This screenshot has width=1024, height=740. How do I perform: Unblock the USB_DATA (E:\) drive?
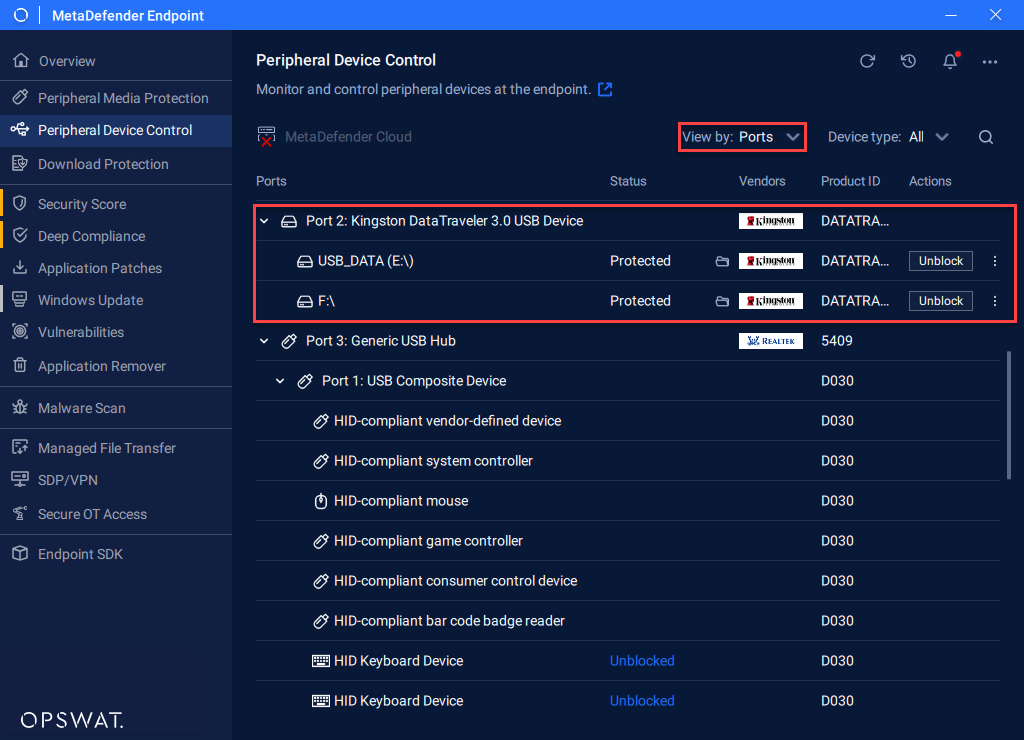point(940,261)
